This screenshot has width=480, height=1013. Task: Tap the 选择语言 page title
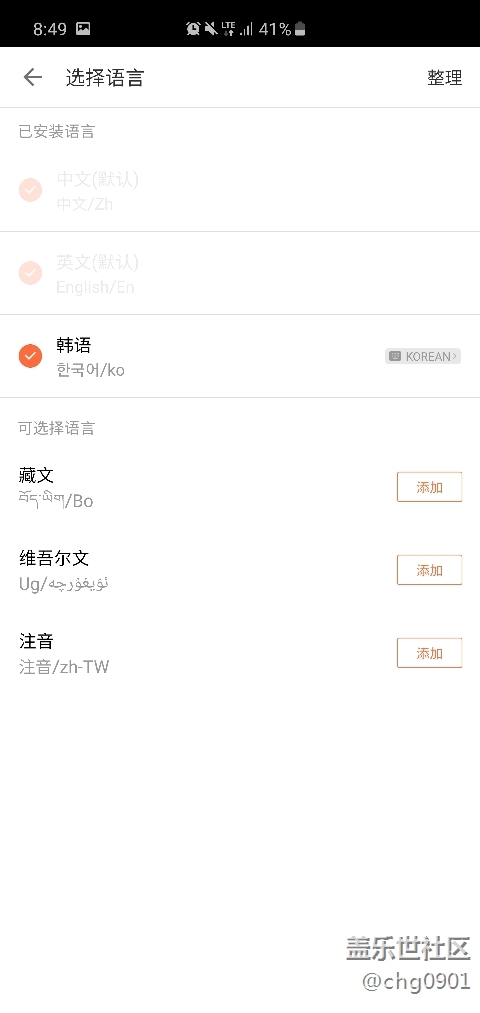click(x=105, y=78)
